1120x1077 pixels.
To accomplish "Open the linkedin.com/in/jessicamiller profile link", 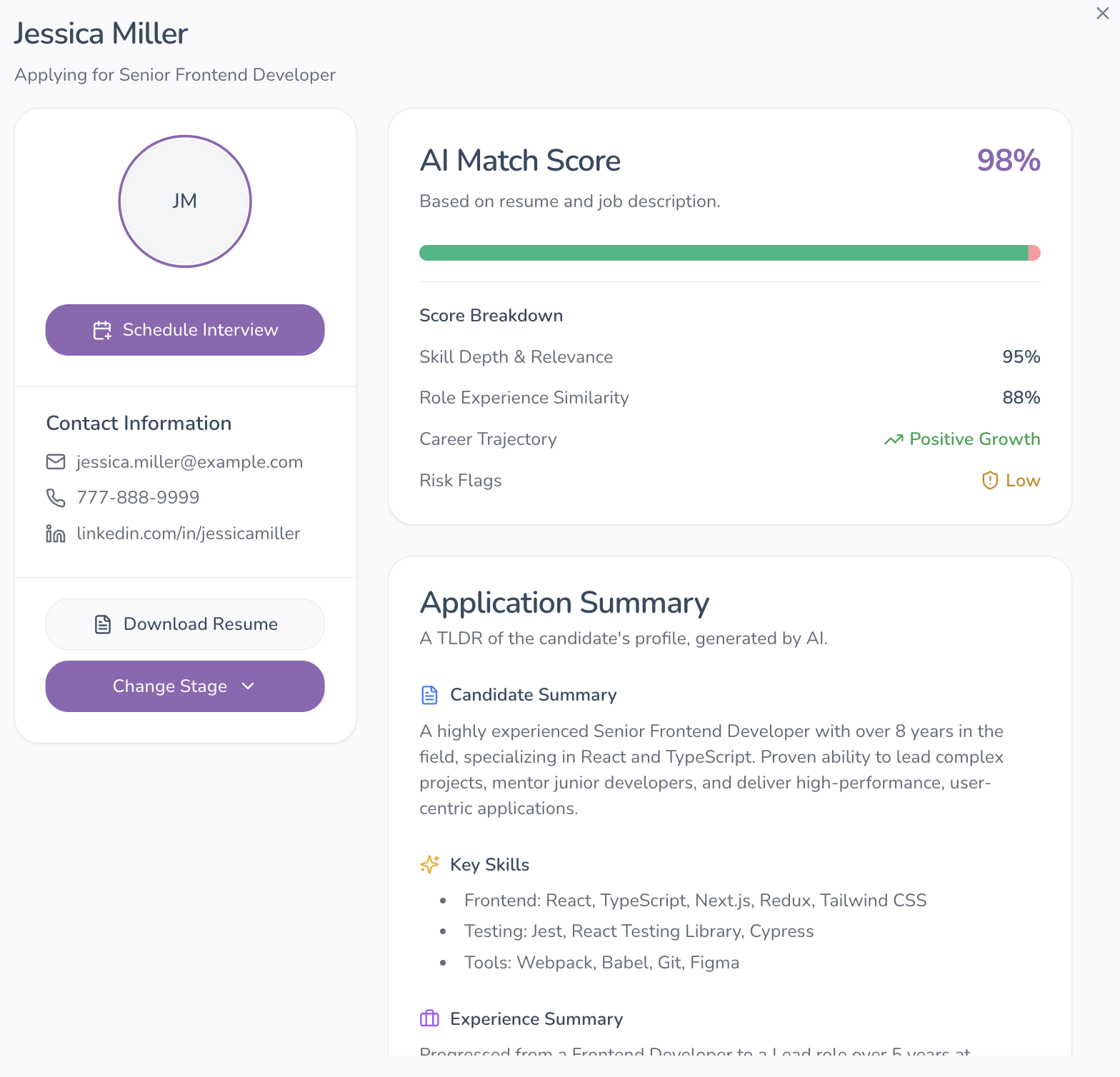I will [188, 534].
